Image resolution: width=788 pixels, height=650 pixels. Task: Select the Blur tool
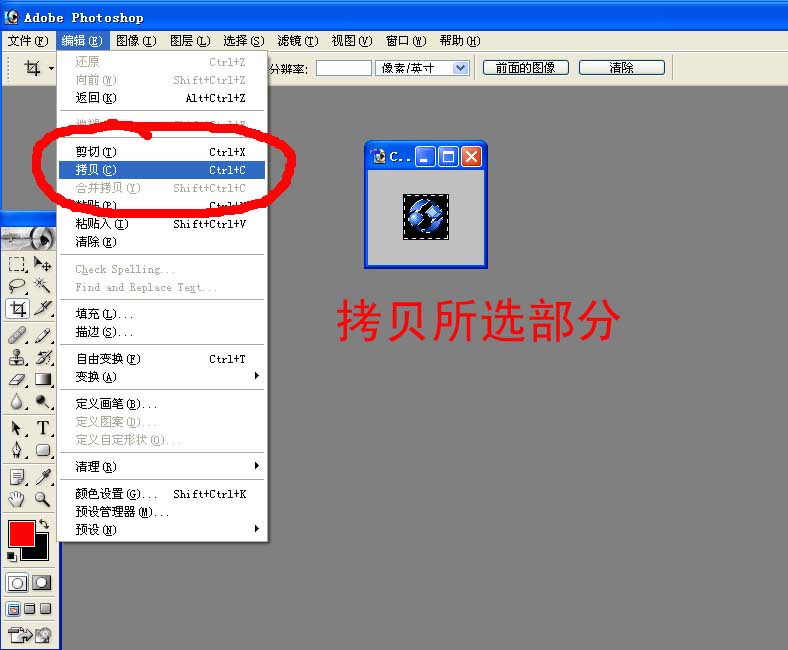(17, 402)
